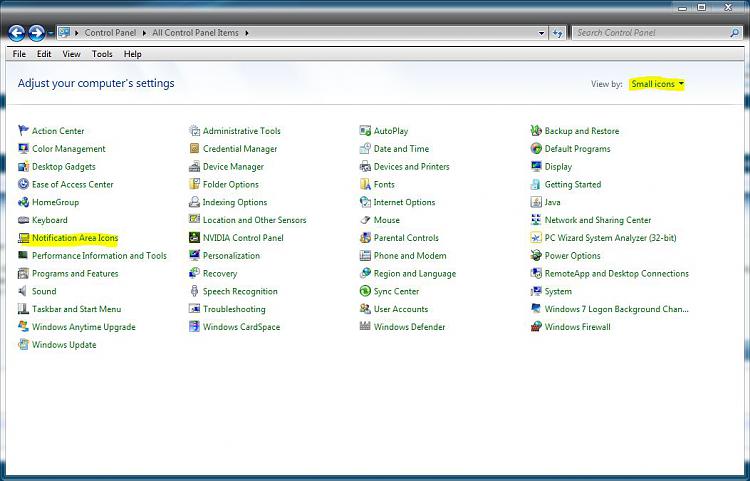Open Location and Other Sensors link
Viewport: 750px width, 481px height.
coord(254,220)
